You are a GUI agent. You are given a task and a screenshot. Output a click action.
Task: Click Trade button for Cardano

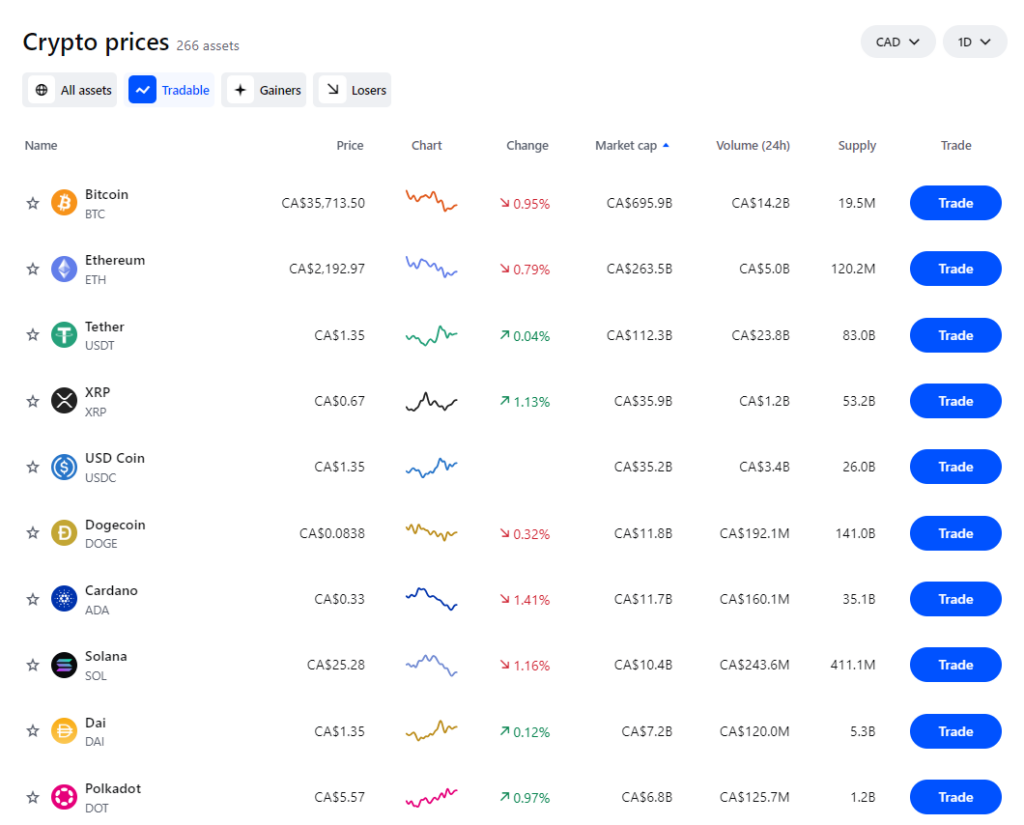coord(955,599)
